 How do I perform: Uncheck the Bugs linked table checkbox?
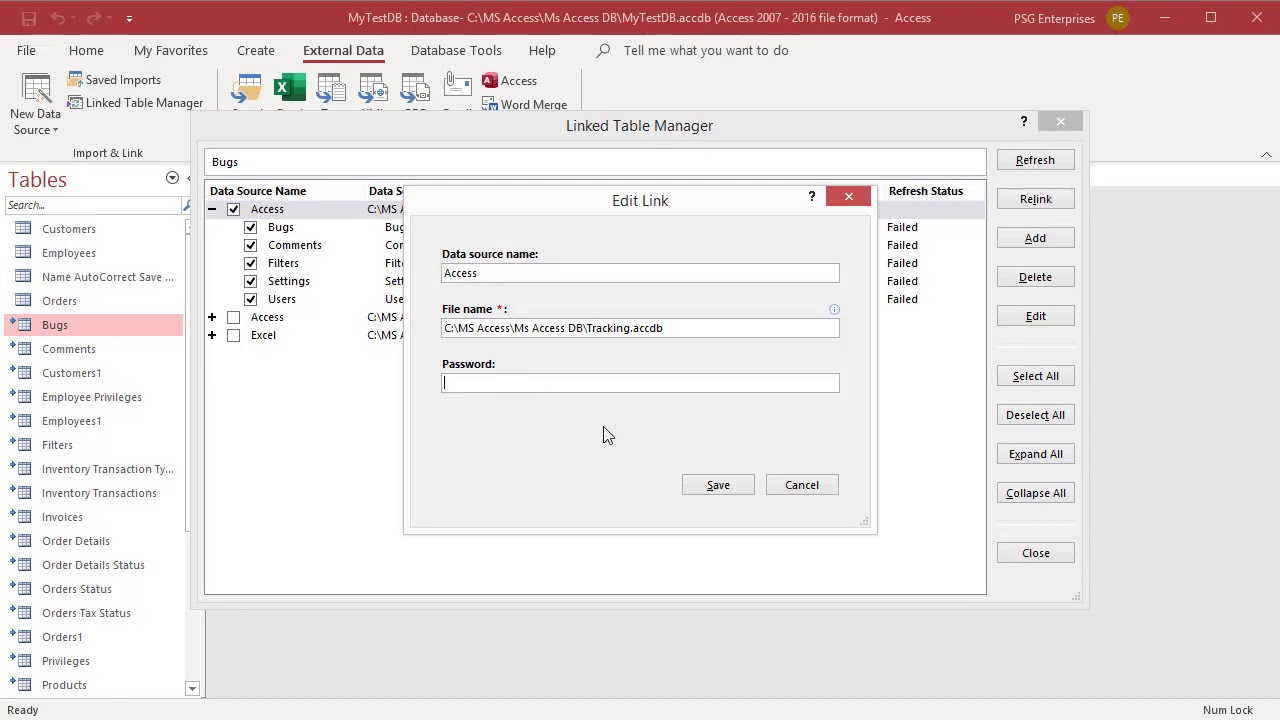coord(250,227)
